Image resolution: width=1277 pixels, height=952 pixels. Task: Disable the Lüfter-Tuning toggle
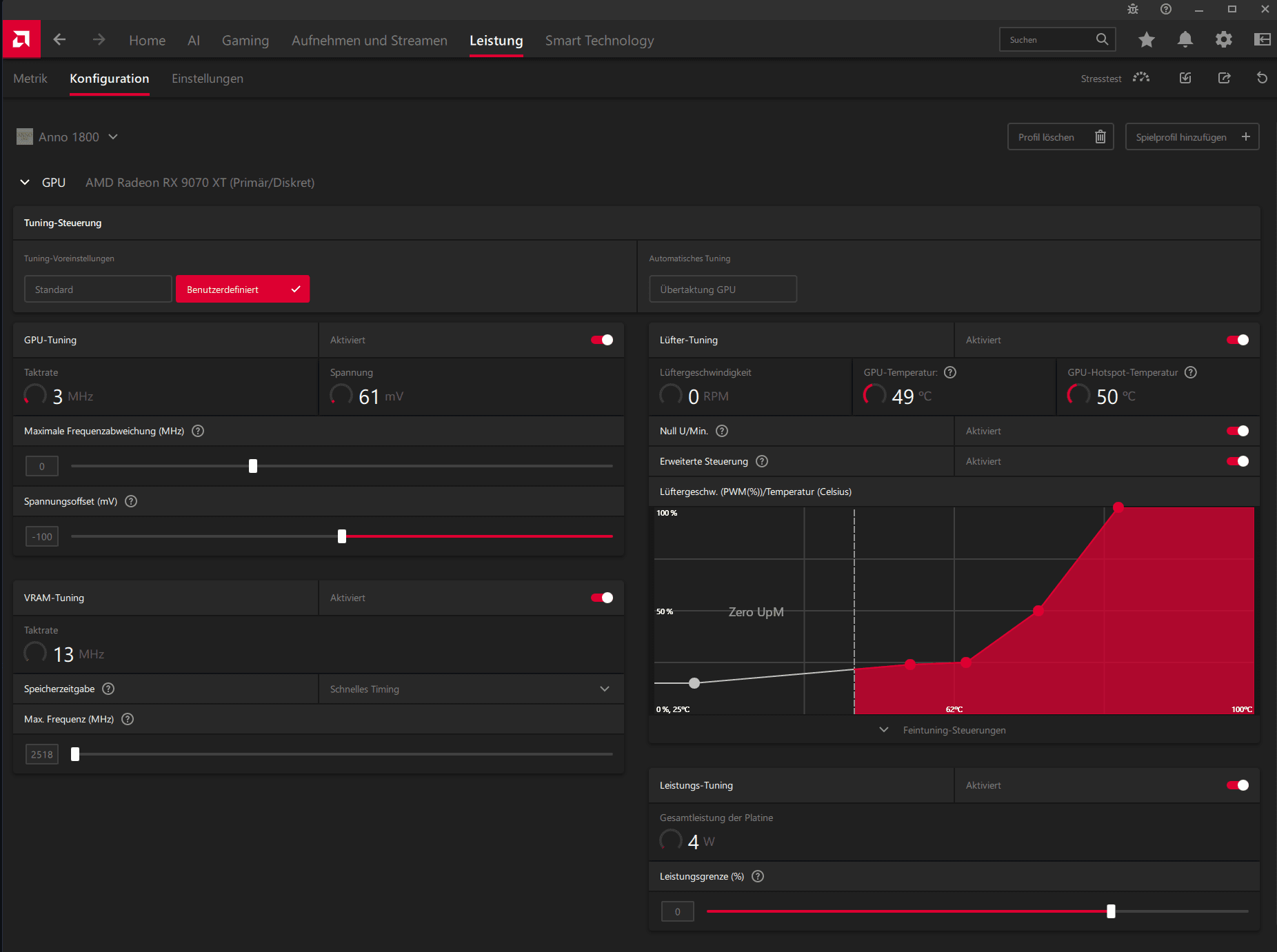pos(1238,340)
